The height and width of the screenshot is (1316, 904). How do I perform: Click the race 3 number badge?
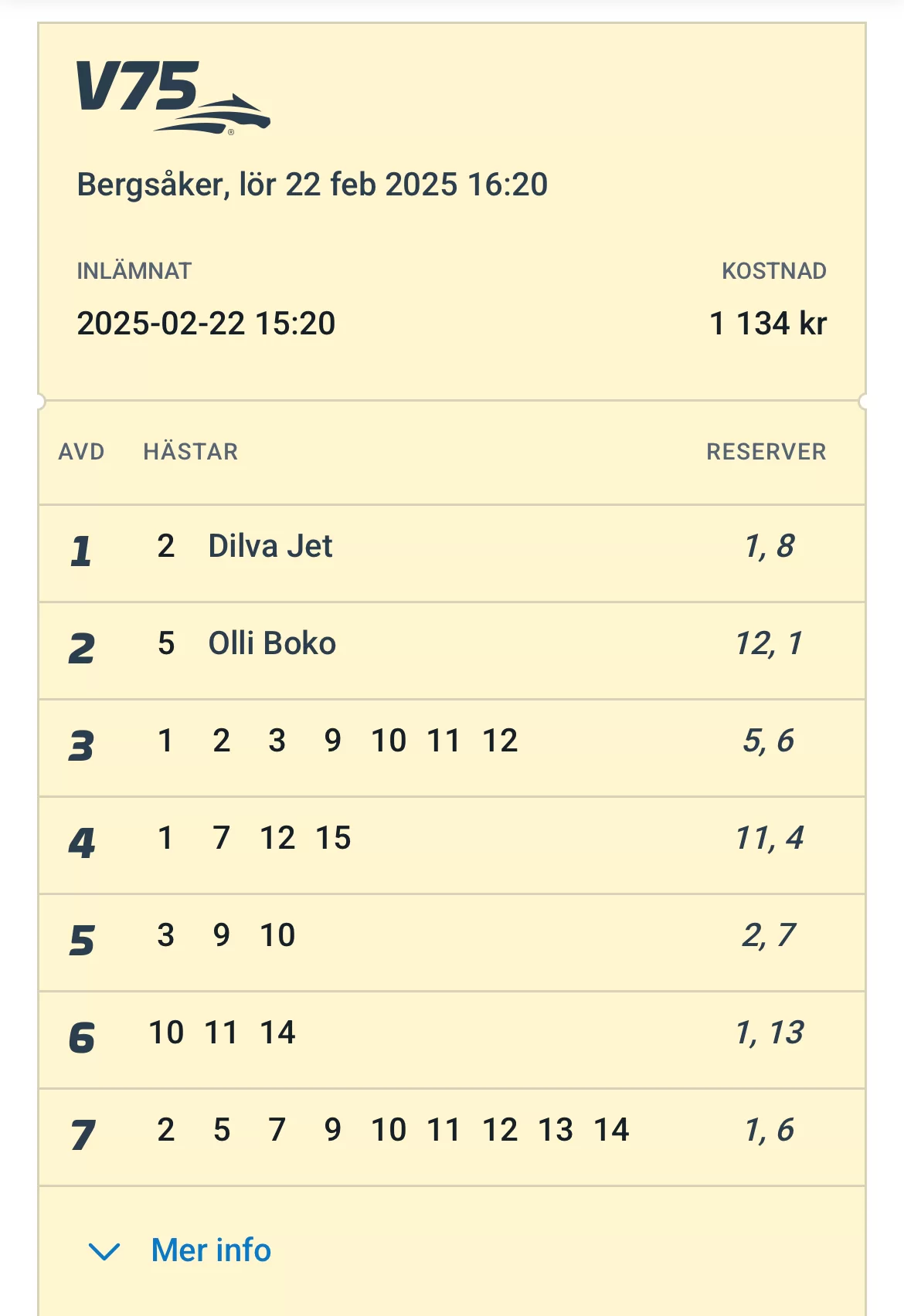pyautogui.click(x=81, y=746)
